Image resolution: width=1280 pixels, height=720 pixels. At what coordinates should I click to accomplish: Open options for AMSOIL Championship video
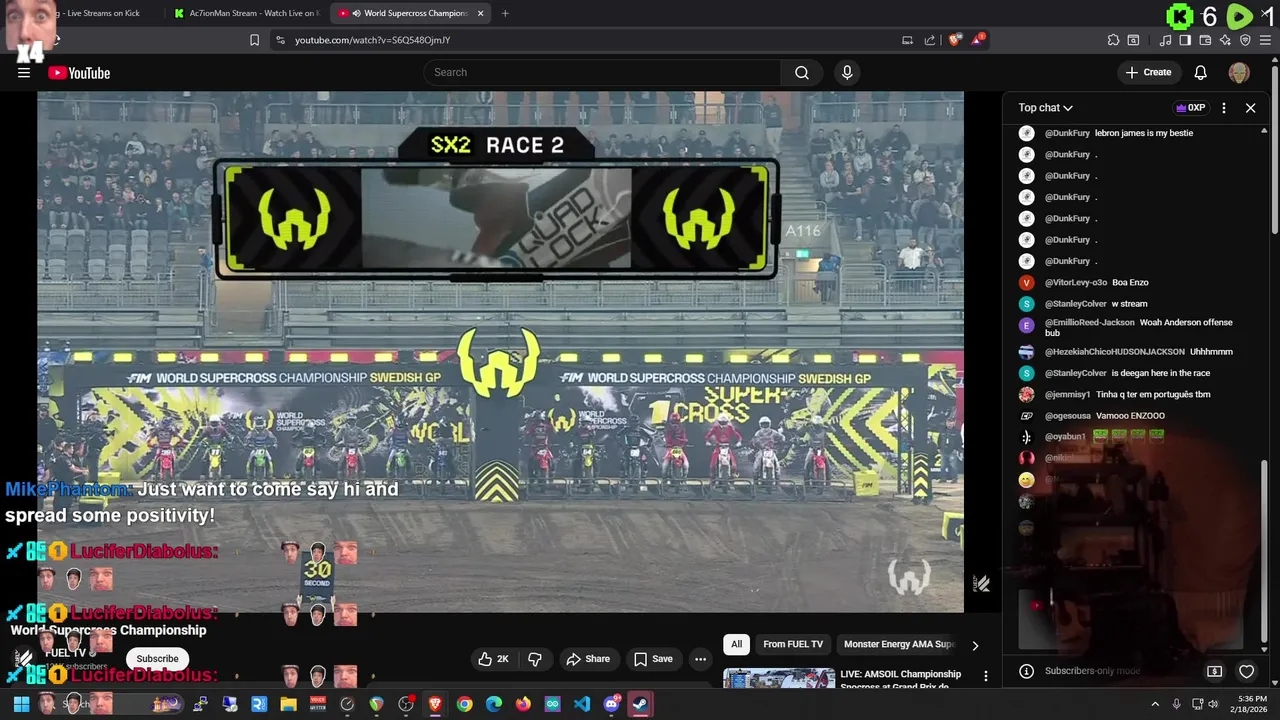[x=985, y=677]
